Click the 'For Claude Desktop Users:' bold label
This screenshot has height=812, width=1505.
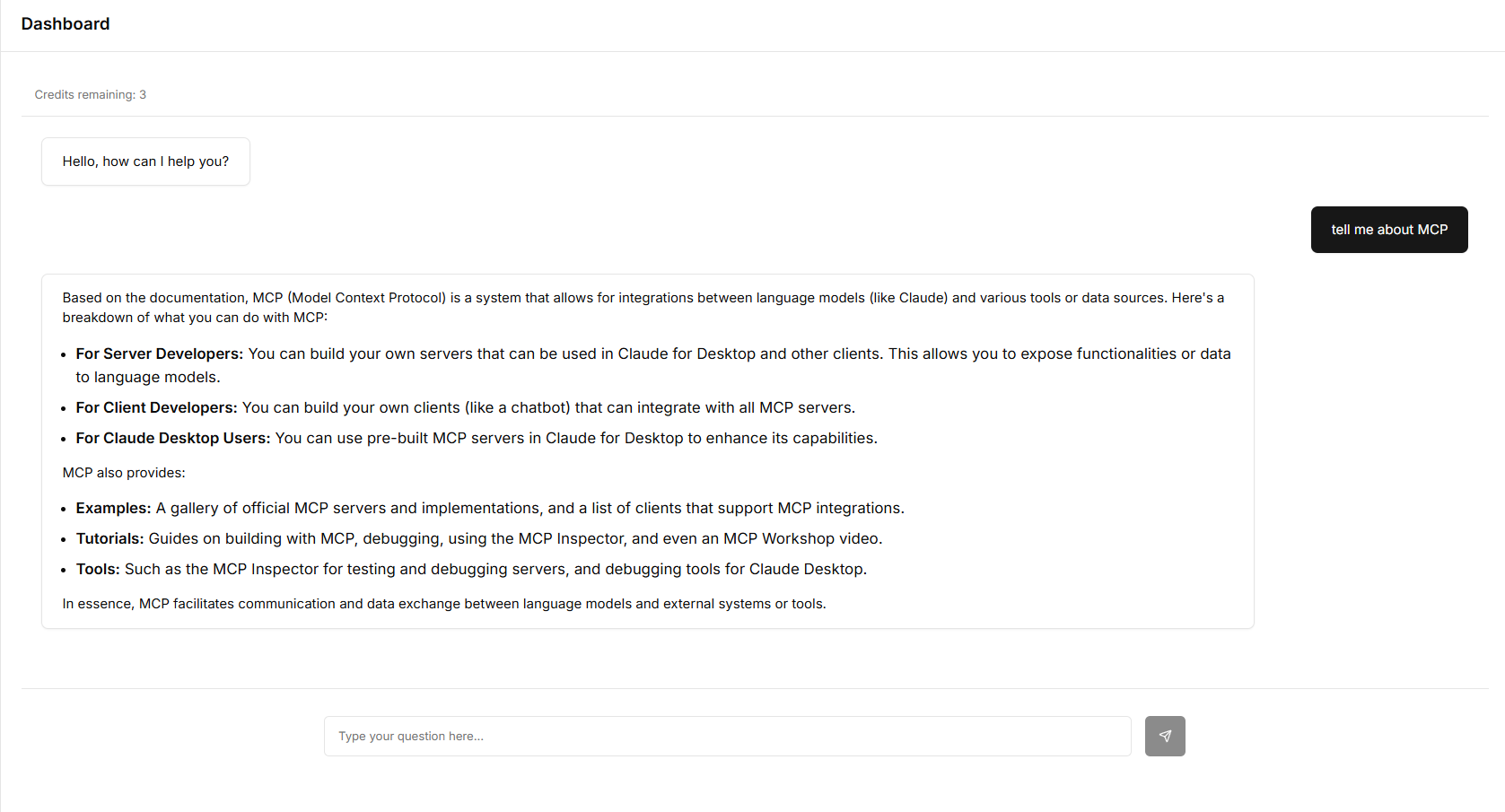[x=173, y=438]
